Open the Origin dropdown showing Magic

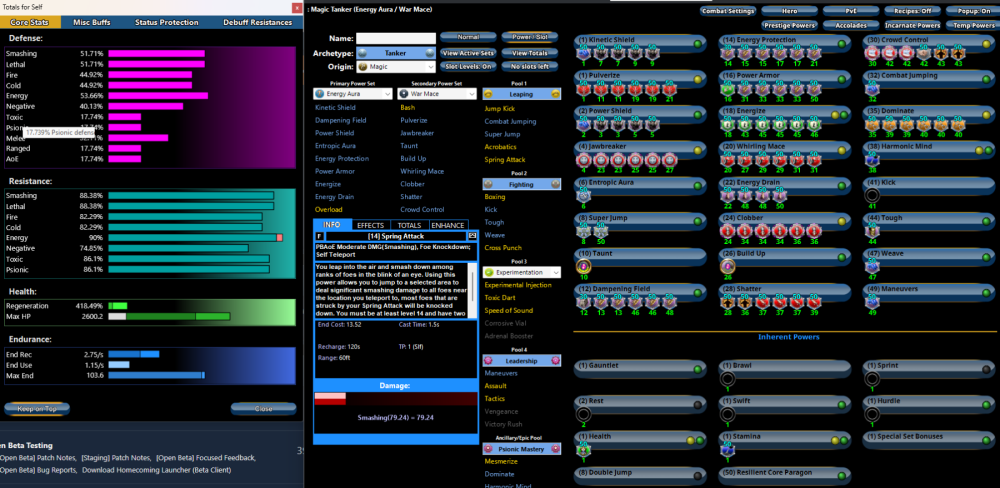[x=396, y=67]
